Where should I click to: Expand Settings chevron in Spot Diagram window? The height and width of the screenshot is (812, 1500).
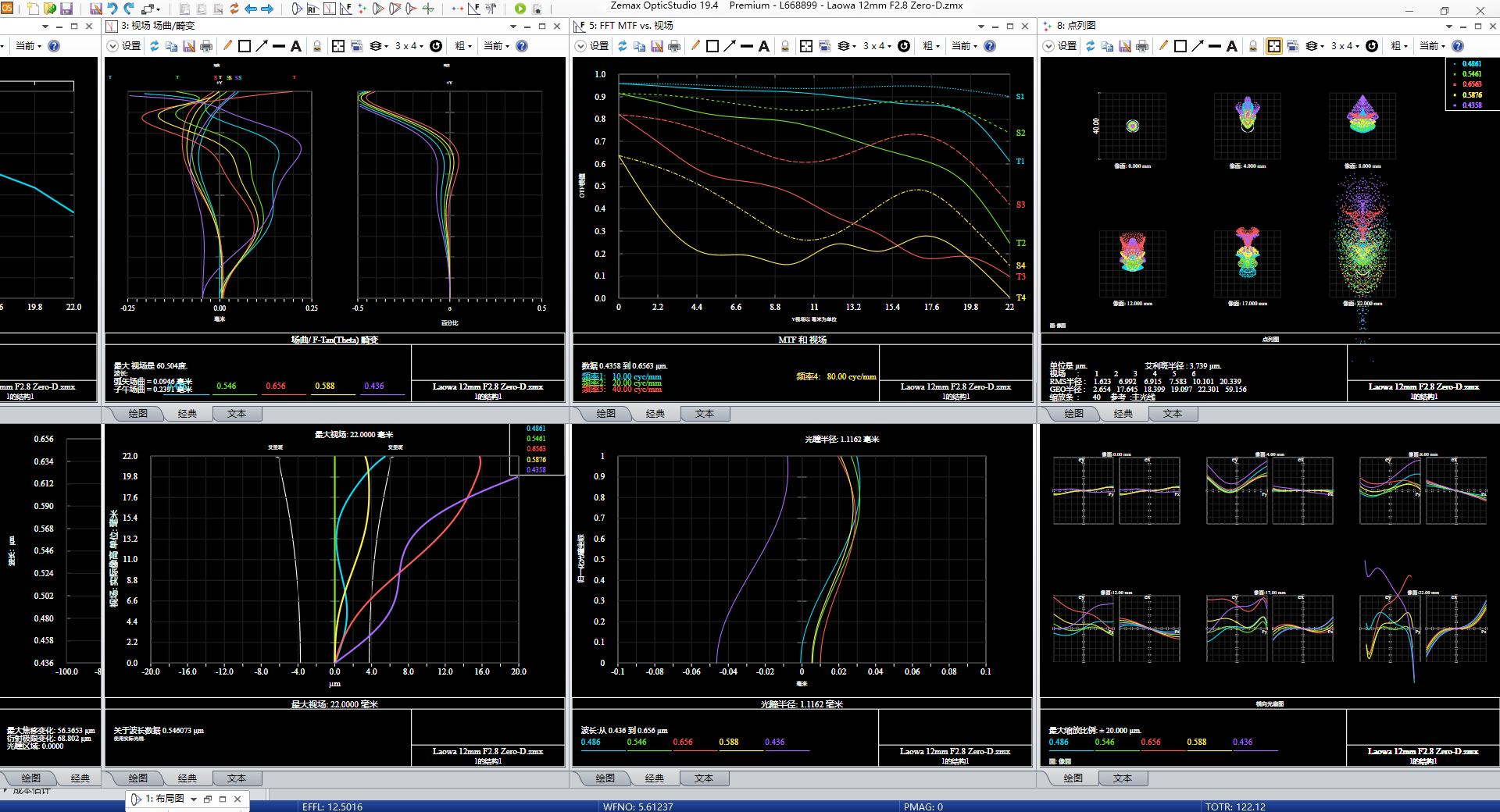tap(1048, 46)
